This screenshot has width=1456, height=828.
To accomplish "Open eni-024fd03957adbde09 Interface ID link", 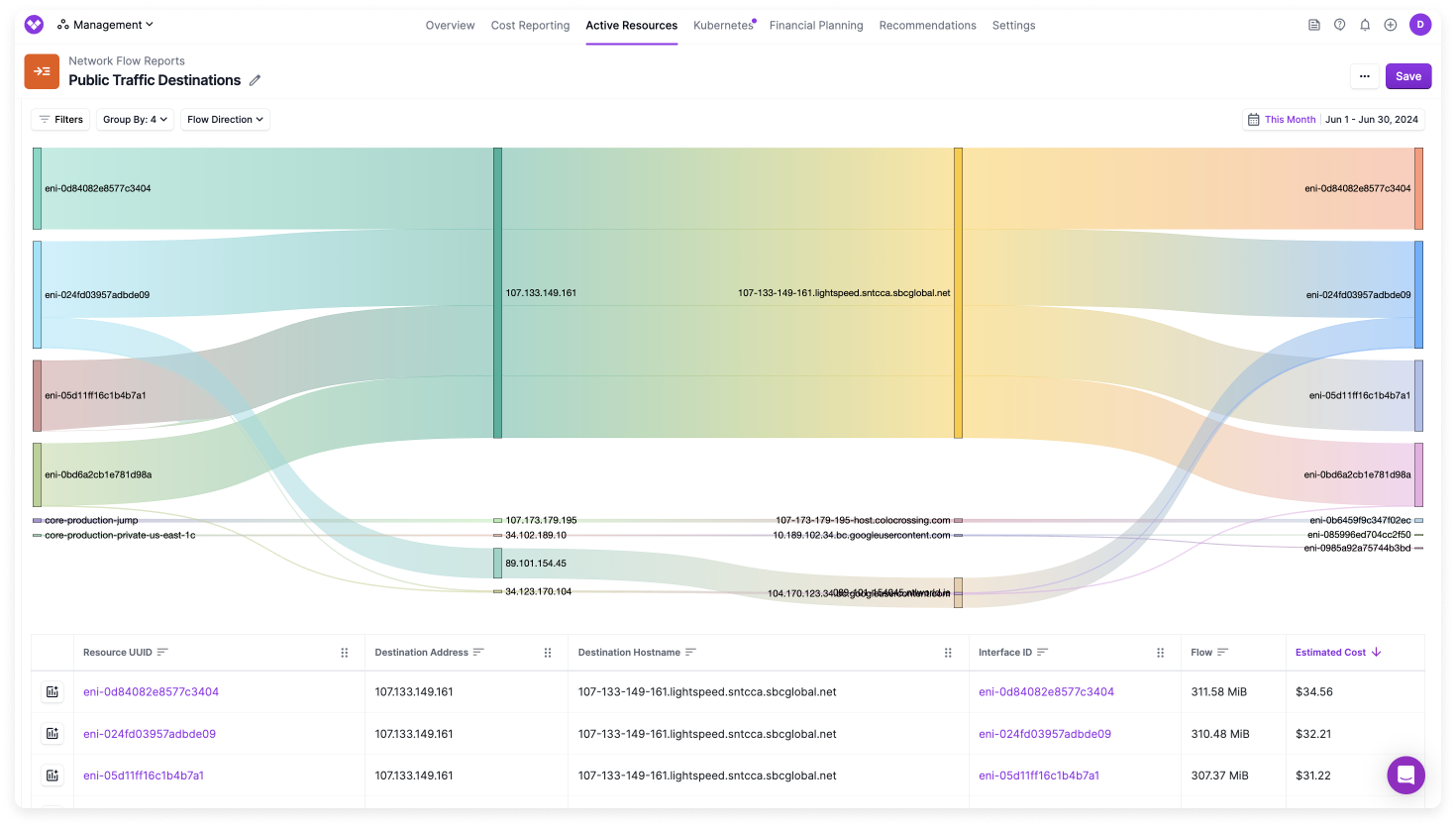I will click(x=1045, y=734).
